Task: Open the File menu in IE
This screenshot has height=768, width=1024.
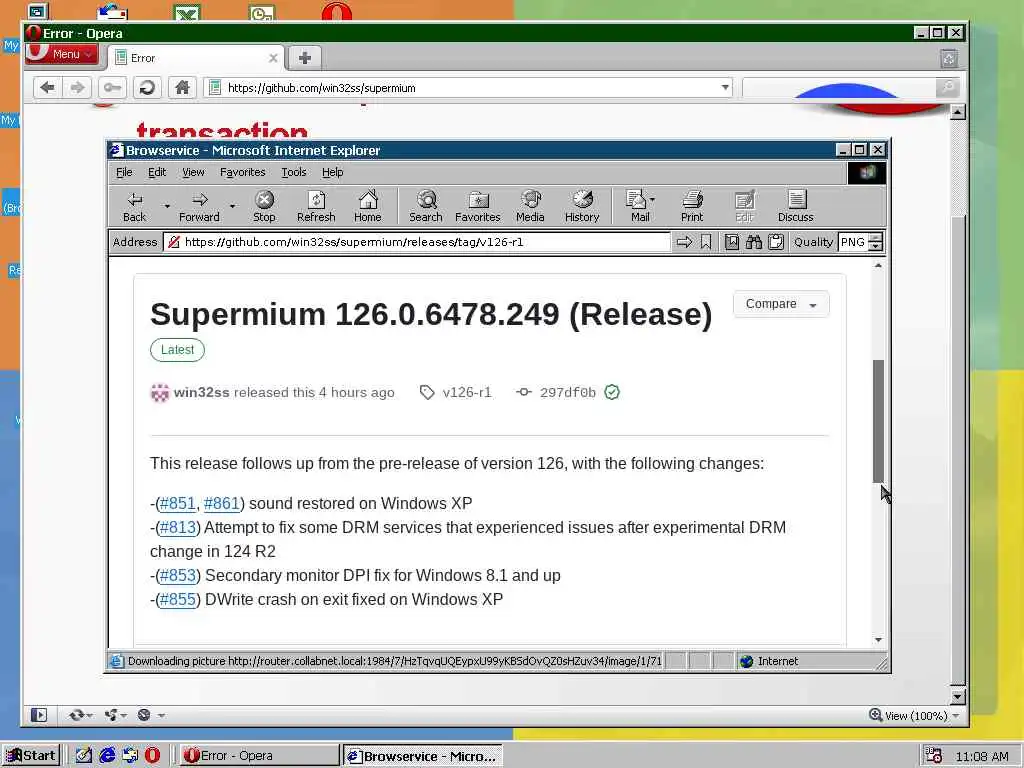Action: click(x=124, y=172)
